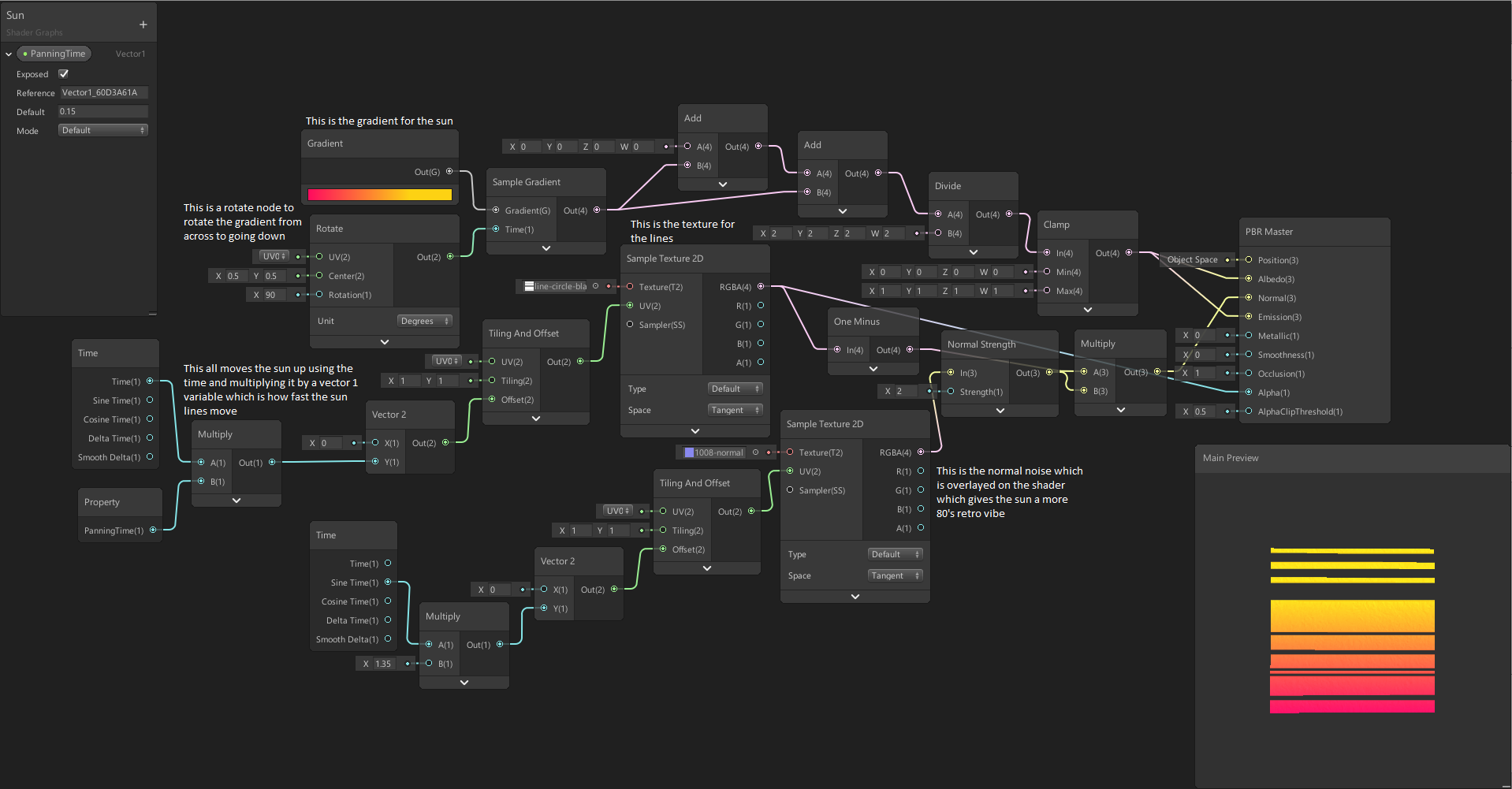Screen dimensions: 1512x789
Task: Click the Emission(3) port on PBR Master
Action: 1248,316
